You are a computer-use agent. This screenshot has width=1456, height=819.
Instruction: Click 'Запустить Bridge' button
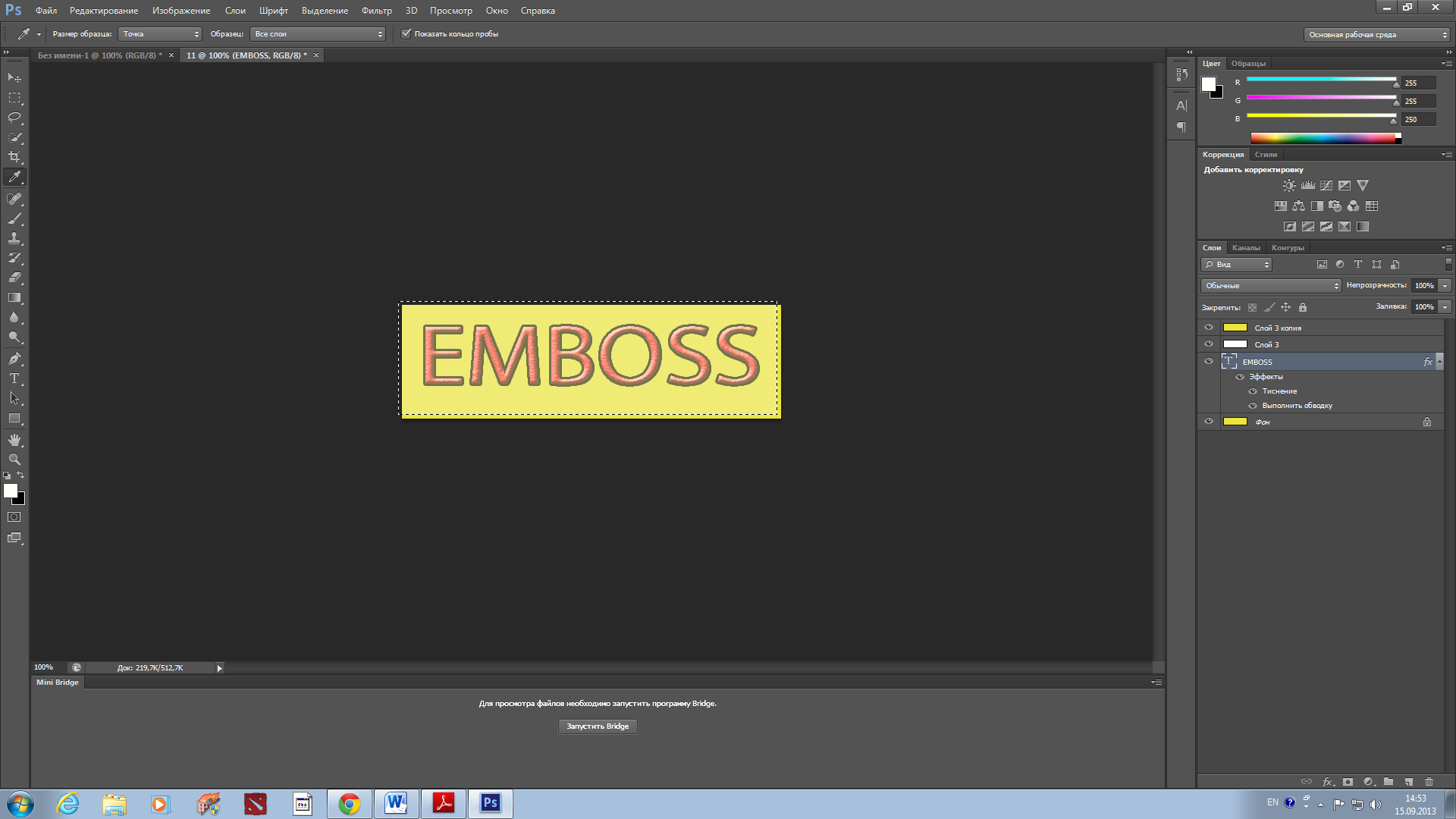[x=598, y=726]
